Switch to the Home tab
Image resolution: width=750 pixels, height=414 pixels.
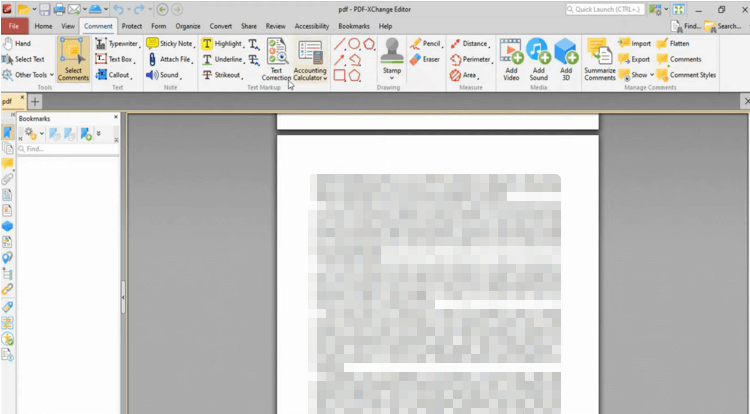click(43, 26)
